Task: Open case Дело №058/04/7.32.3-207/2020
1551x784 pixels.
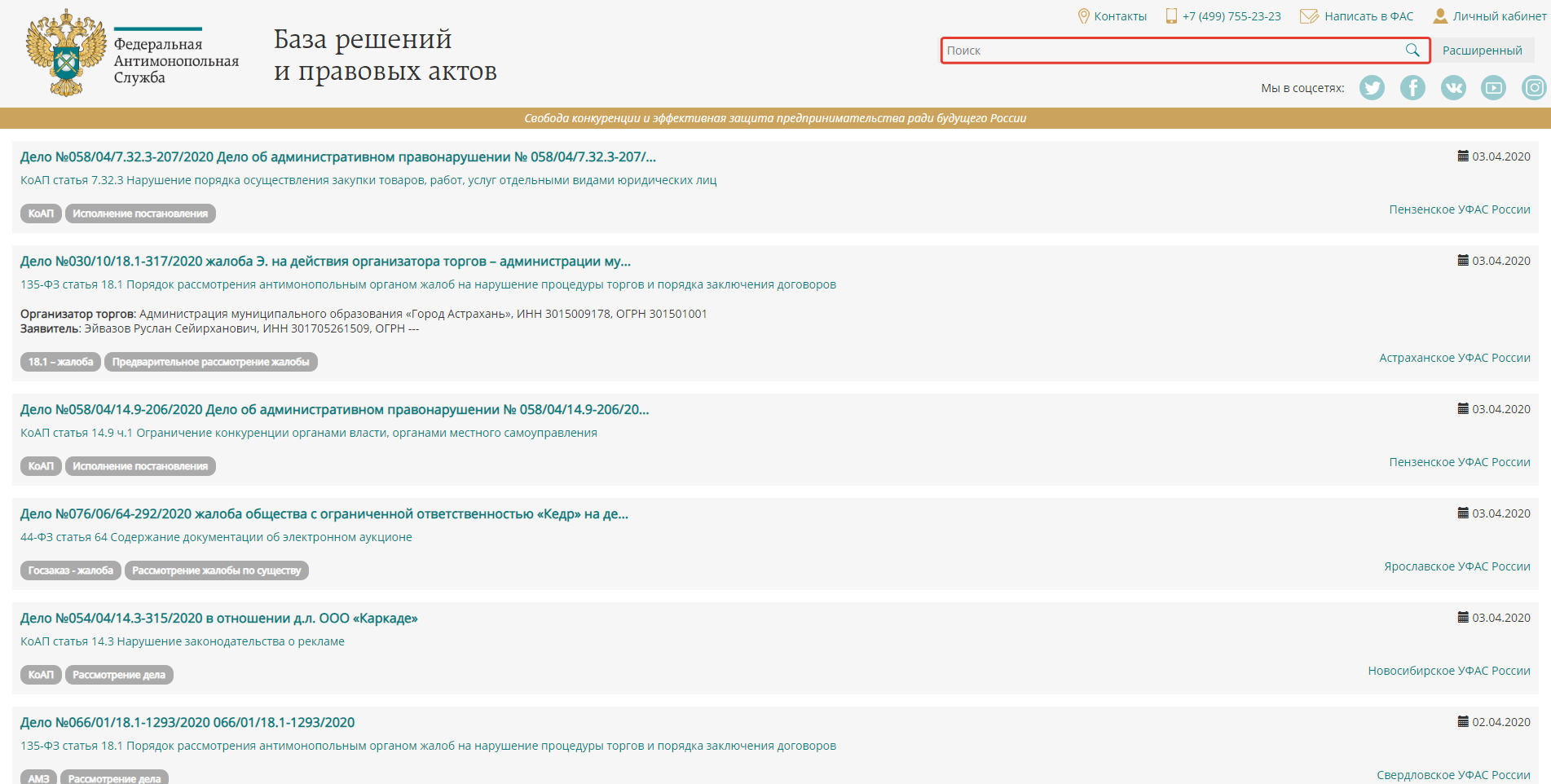Action: tap(337, 156)
